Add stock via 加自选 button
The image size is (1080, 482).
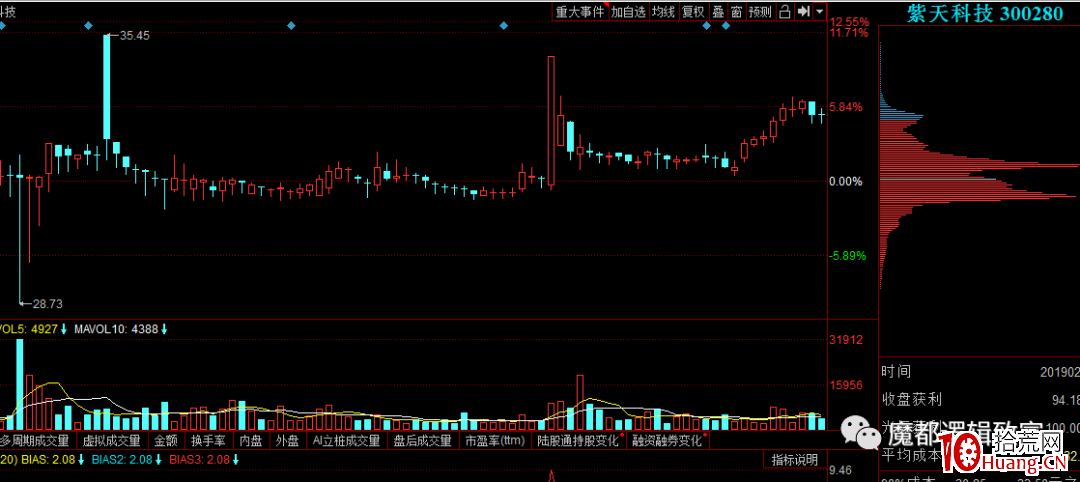628,11
